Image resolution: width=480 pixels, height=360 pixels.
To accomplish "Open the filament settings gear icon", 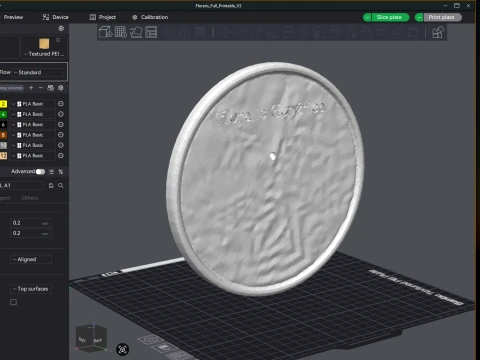I will pyautogui.click(x=61, y=88).
